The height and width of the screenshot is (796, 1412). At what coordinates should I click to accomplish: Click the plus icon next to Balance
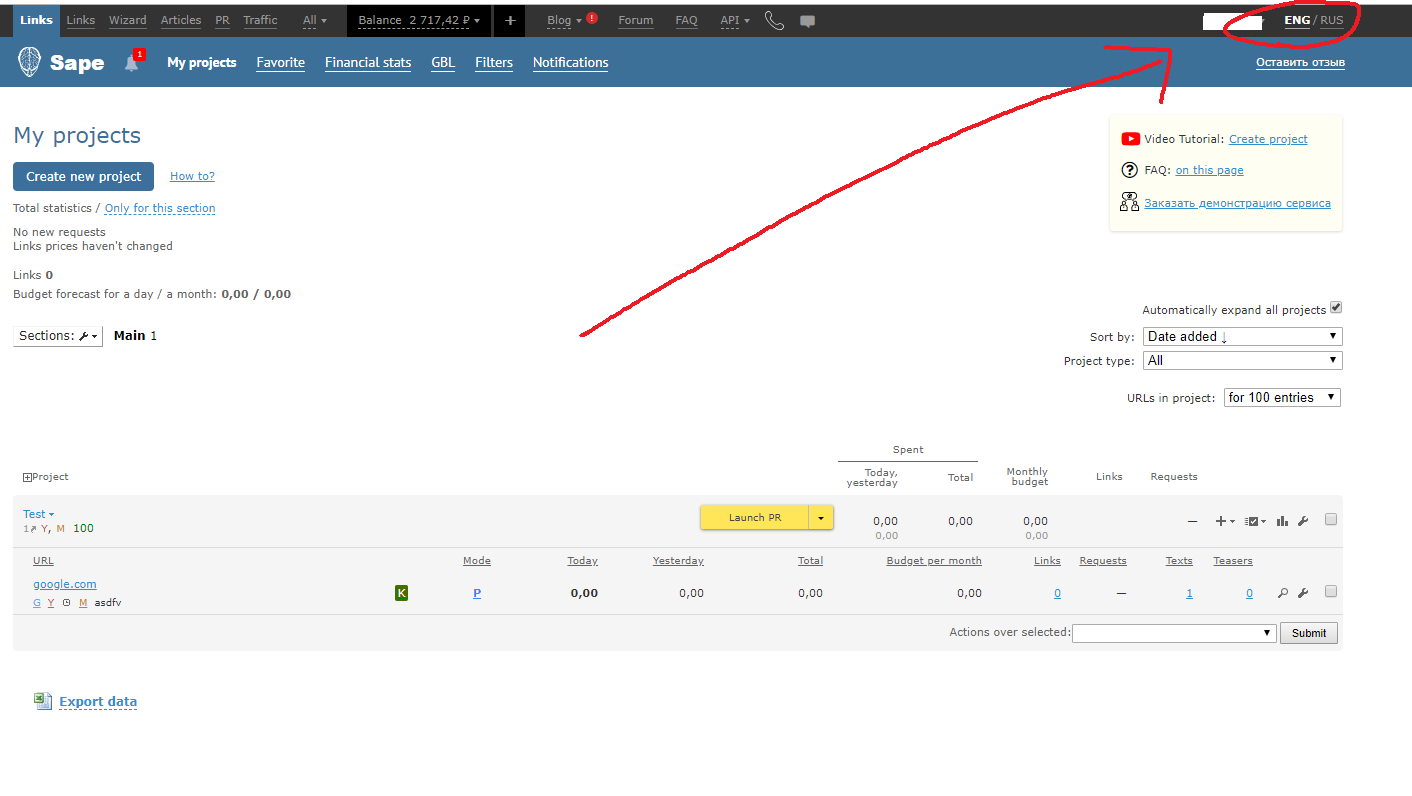[510, 20]
